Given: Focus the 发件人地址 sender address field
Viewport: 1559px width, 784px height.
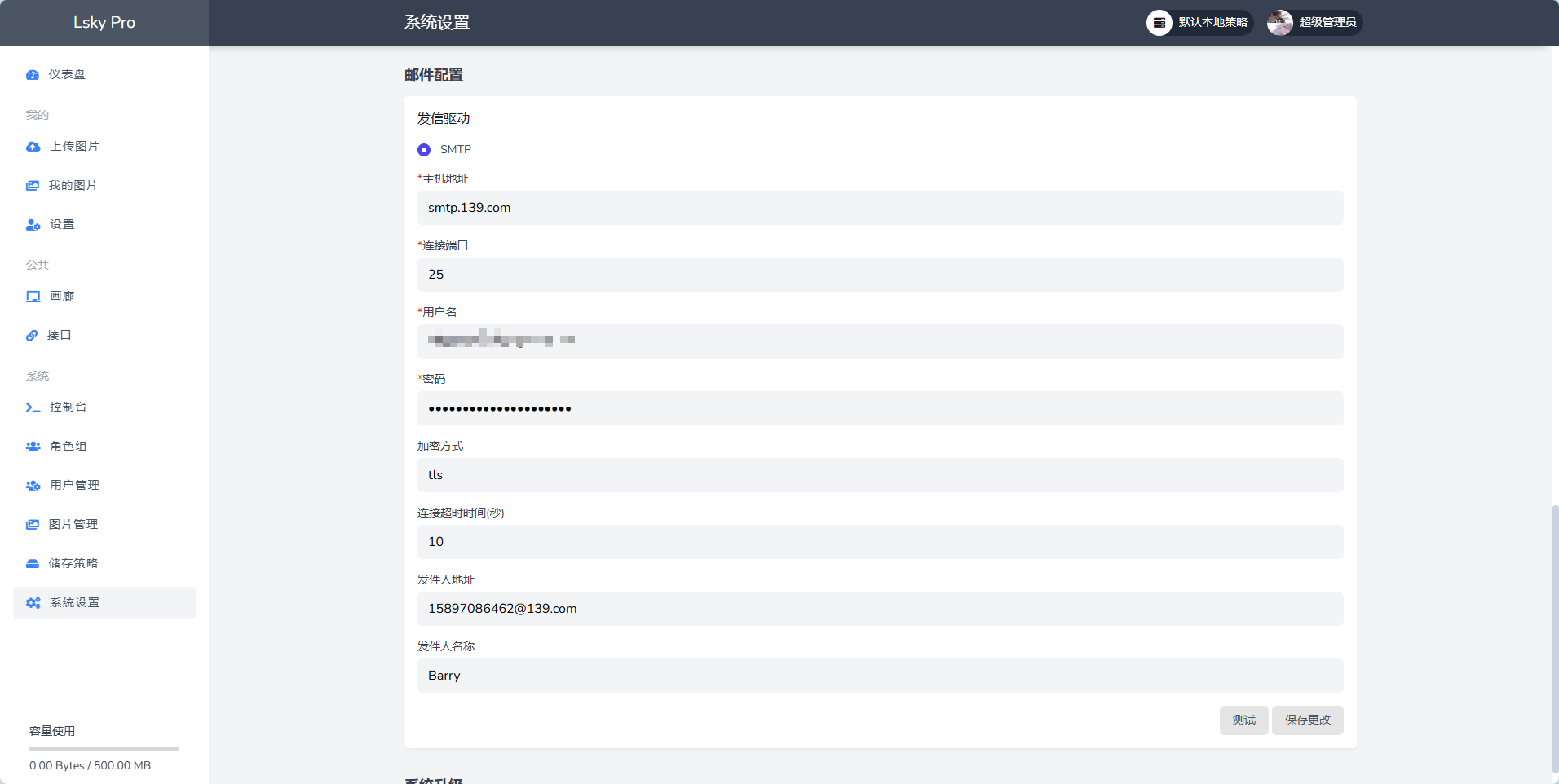Looking at the screenshot, I should 881,609.
